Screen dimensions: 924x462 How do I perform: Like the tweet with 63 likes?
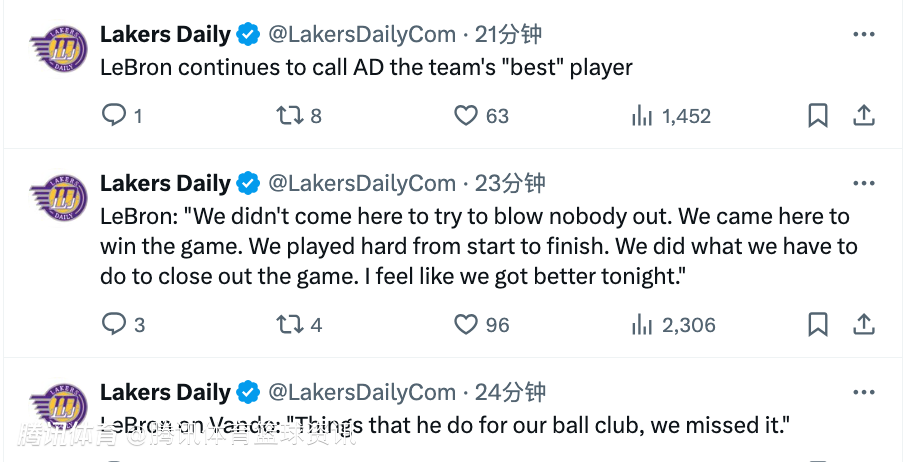[x=466, y=116]
